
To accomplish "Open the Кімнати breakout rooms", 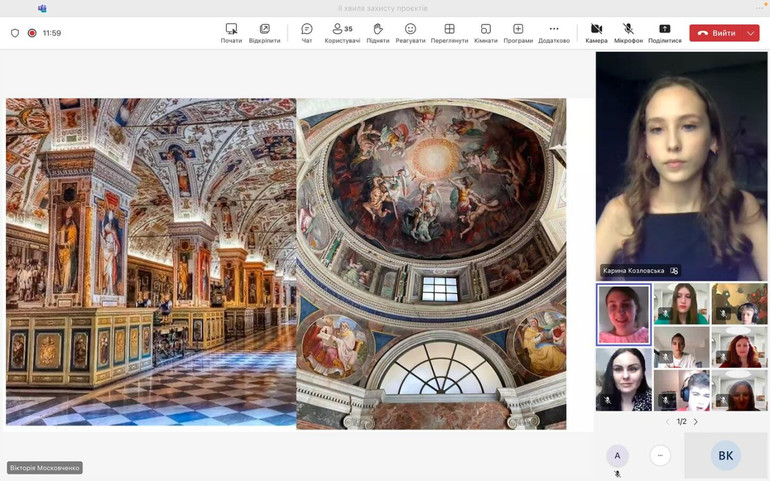I will (x=486, y=33).
